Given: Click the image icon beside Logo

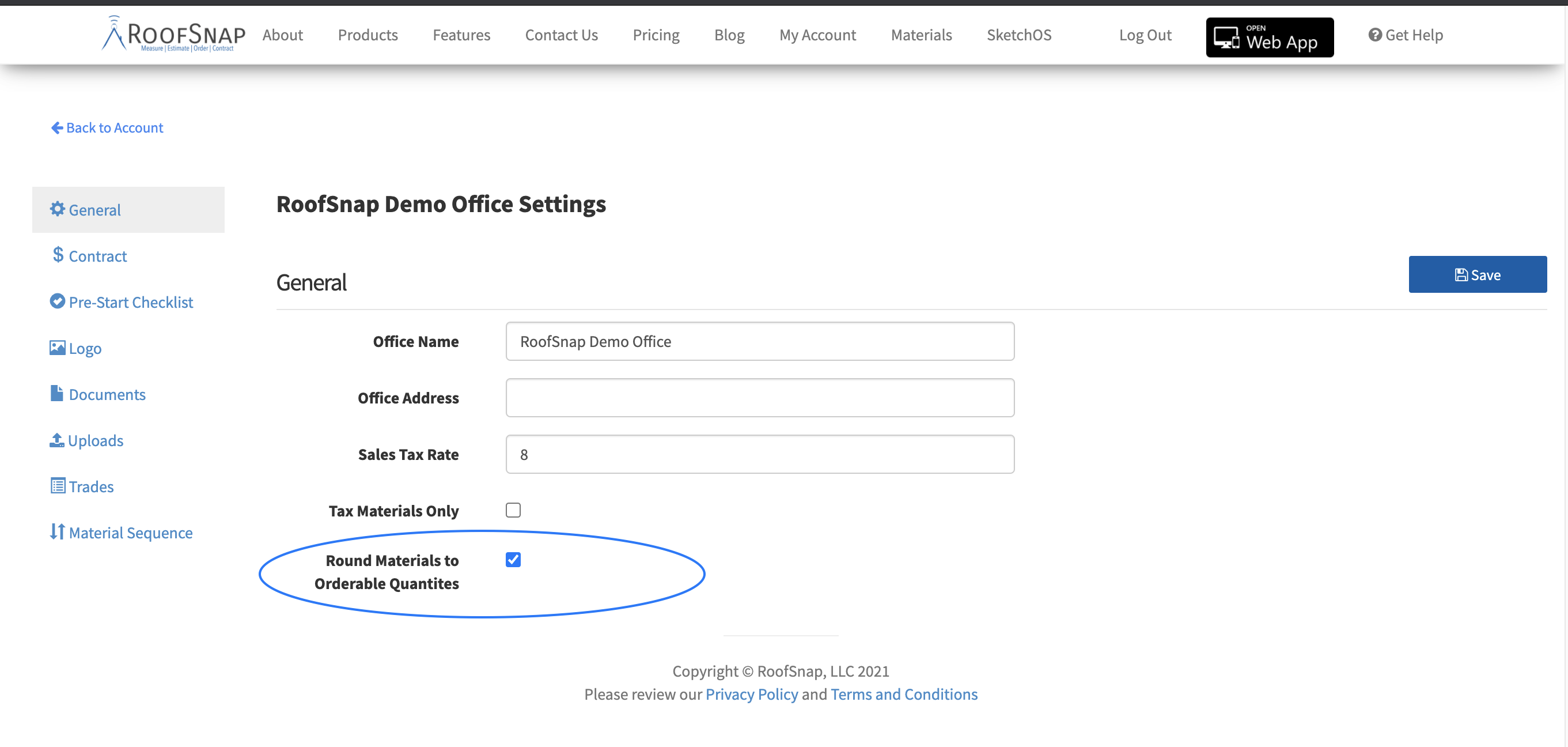Looking at the screenshot, I should 57,348.
